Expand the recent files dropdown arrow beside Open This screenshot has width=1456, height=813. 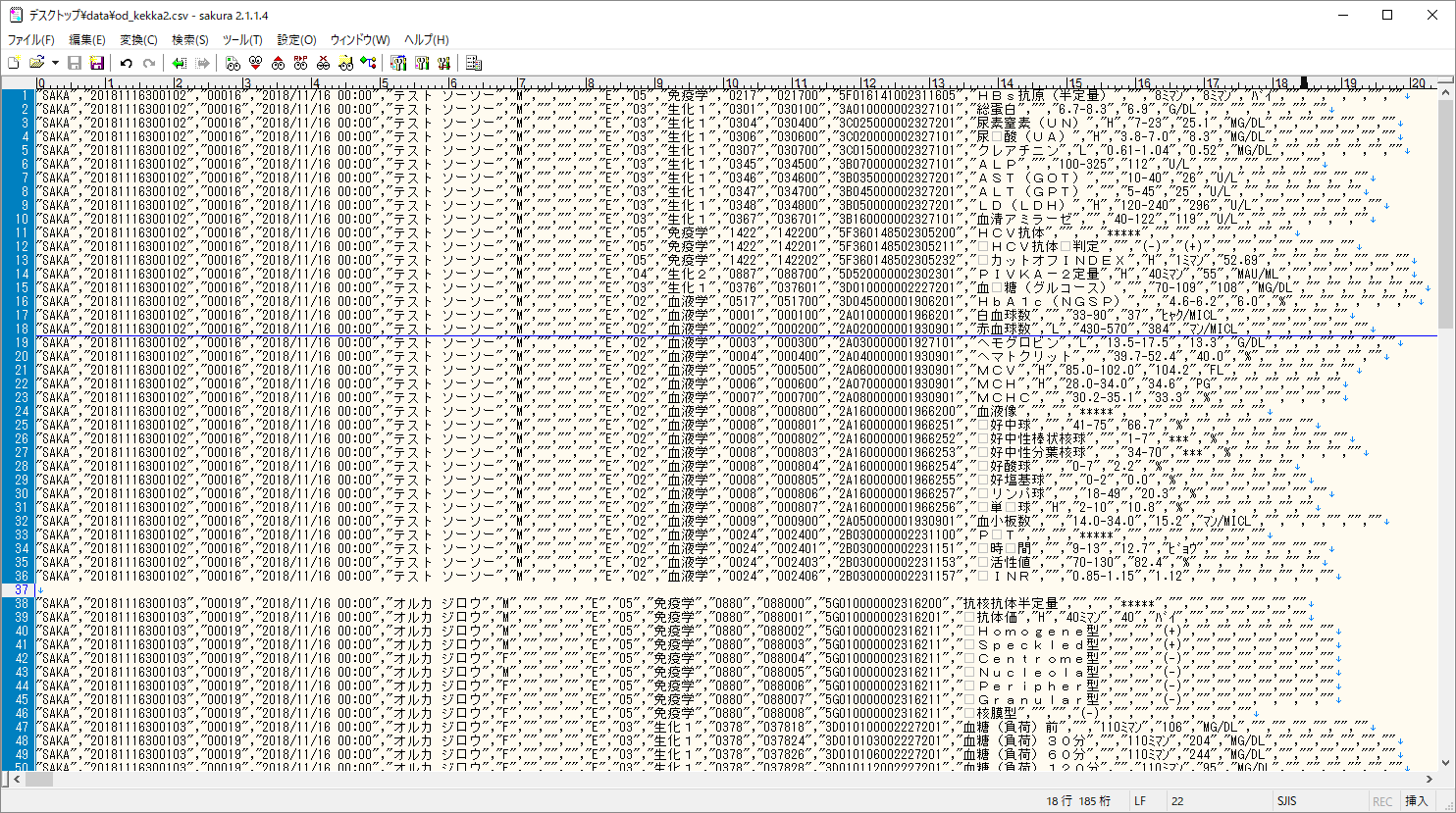tap(55, 63)
